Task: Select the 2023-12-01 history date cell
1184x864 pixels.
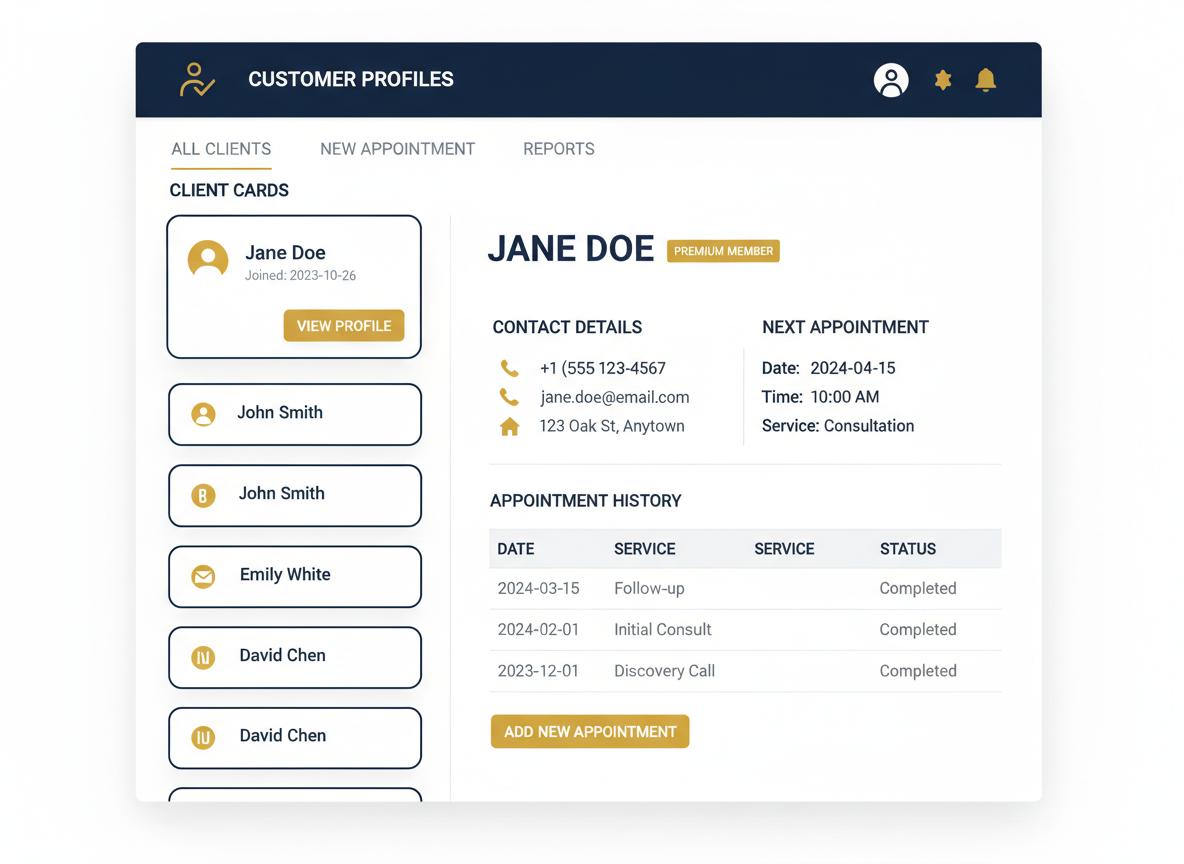Action: [538, 671]
